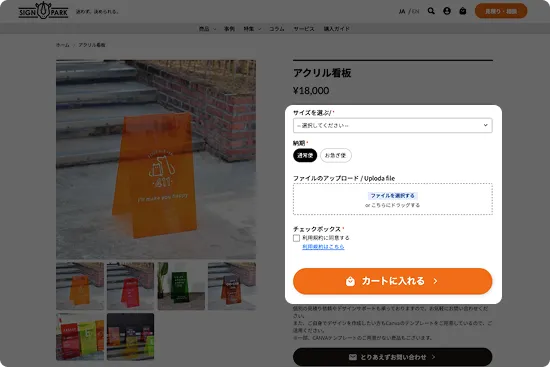Select the red and yellow signs thumbnail
Image resolution: width=550 pixels, height=367 pixels.
[80, 337]
